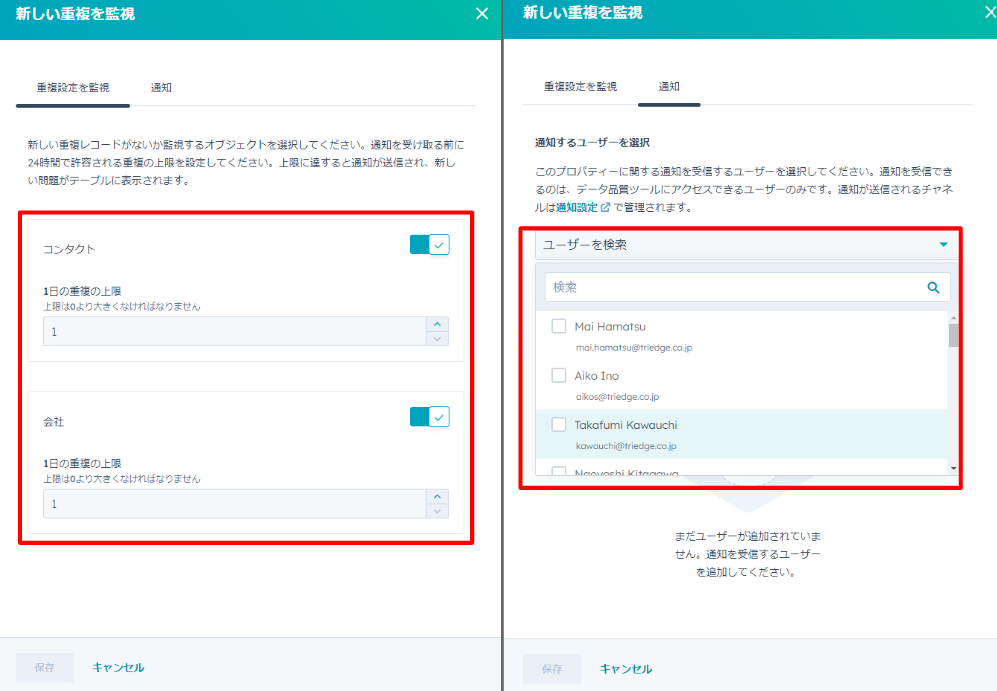The image size is (997, 691).
Task: Click the external link icon beside 通知設定
Action: [605, 207]
